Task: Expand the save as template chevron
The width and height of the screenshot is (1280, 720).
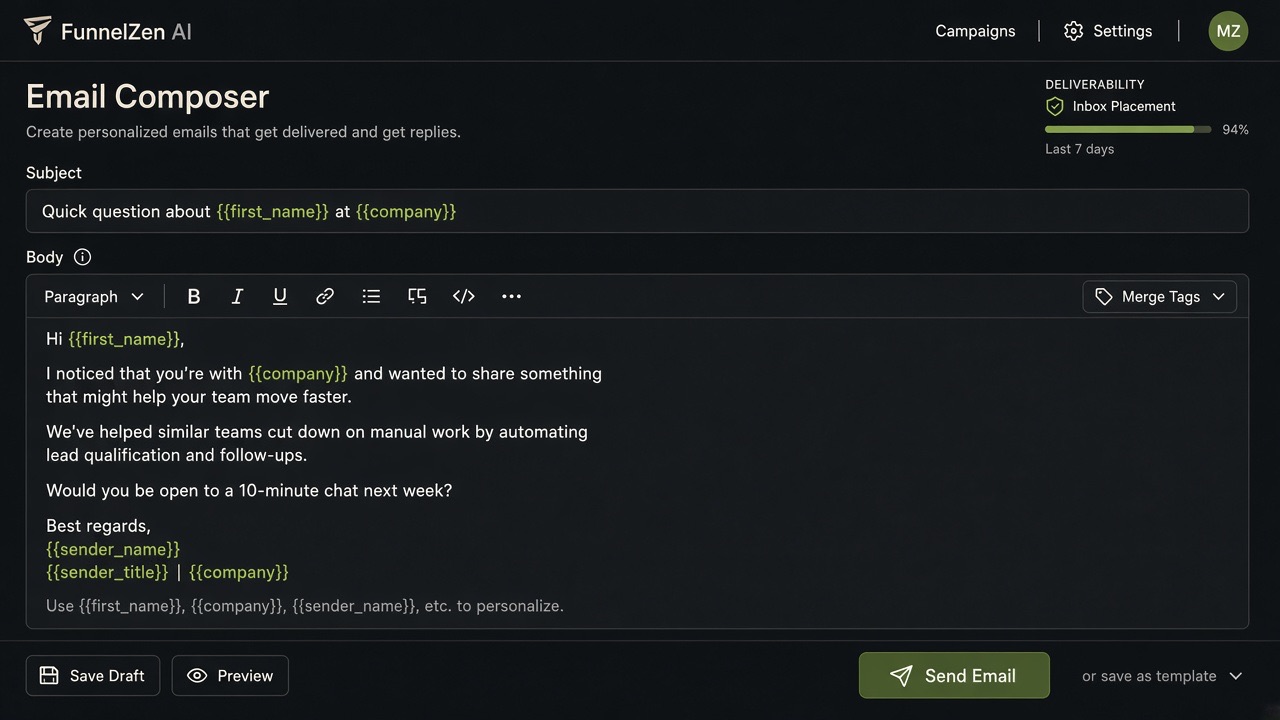Action: click(x=1236, y=676)
